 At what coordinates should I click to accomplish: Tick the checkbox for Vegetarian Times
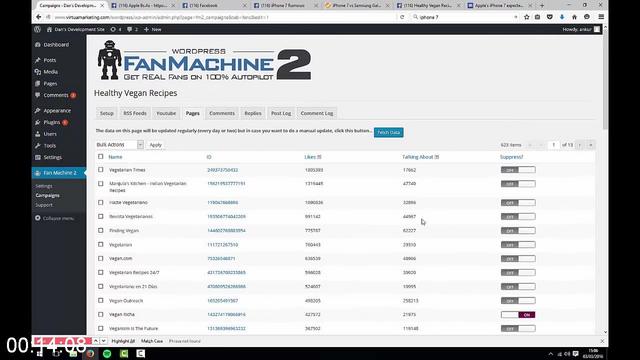tap(101, 170)
